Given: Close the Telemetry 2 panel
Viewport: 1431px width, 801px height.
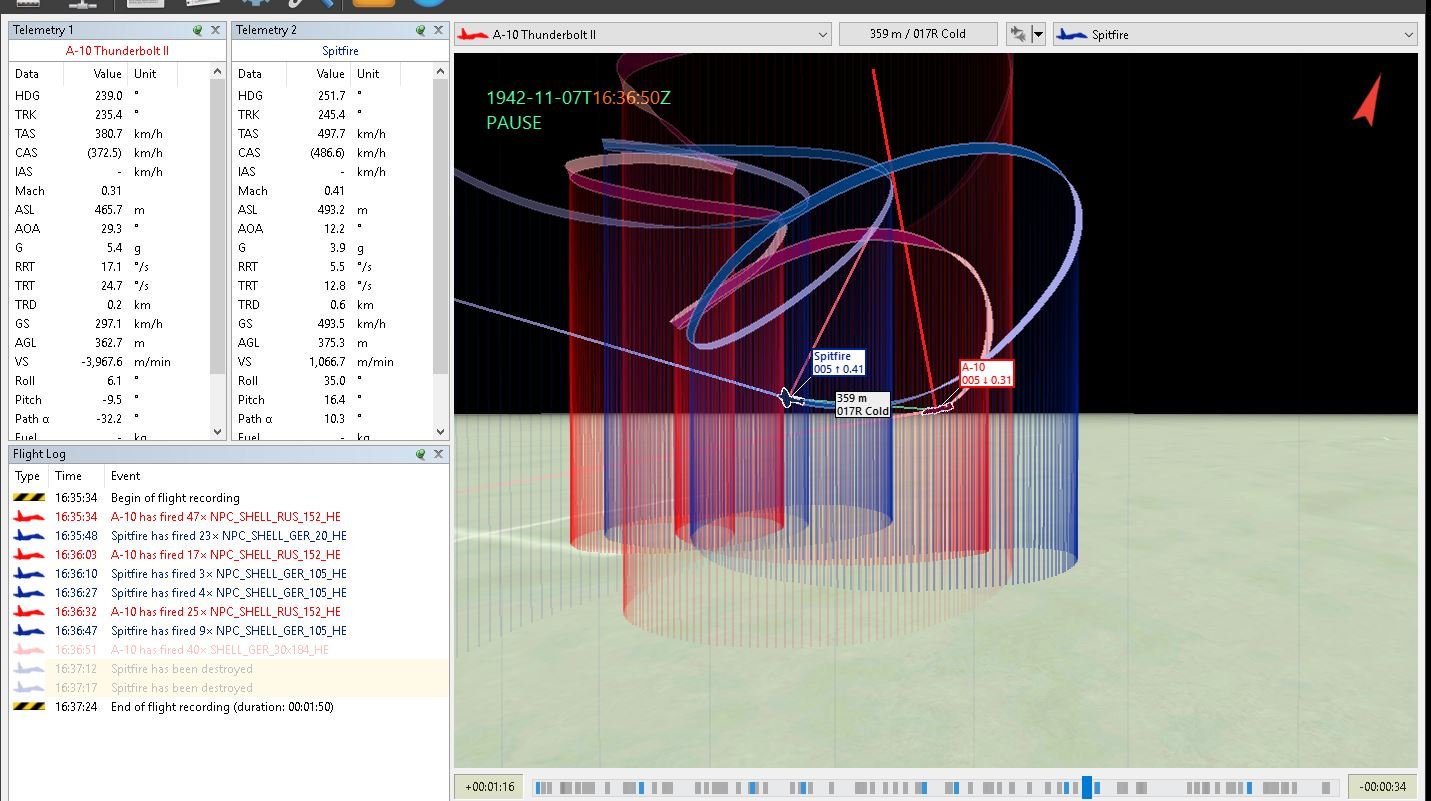Looking at the screenshot, I should coord(438,30).
